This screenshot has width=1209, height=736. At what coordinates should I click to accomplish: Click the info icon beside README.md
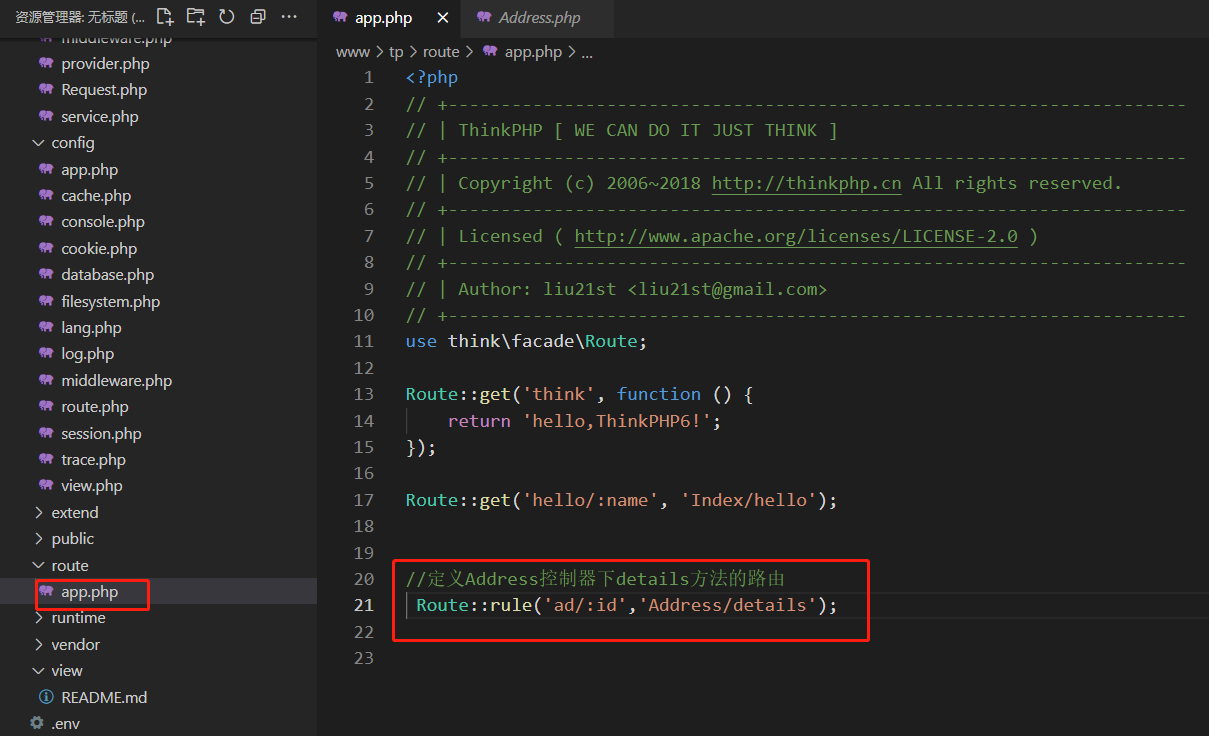point(46,697)
